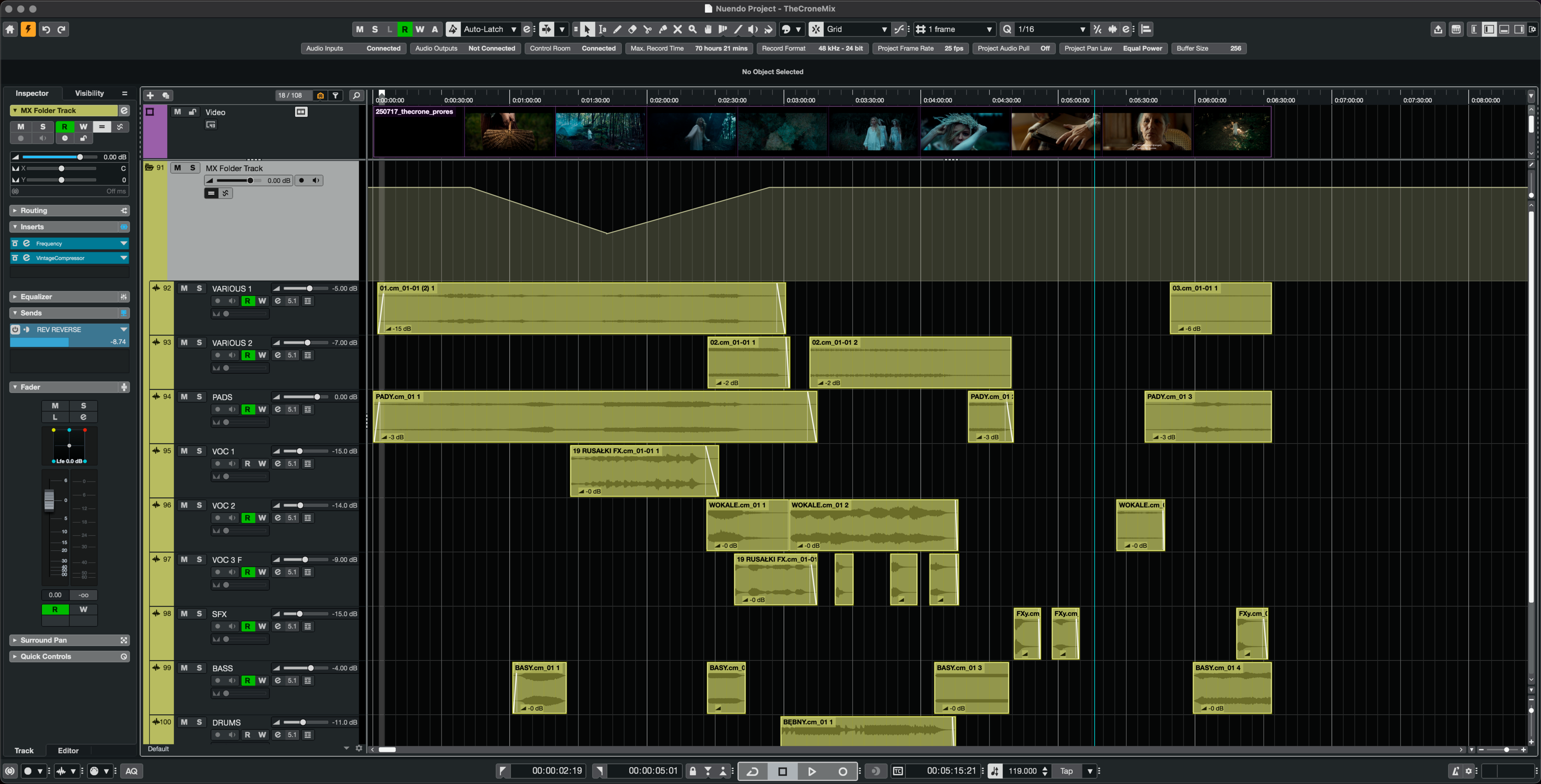Choose the Mute X tool

[678, 29]
